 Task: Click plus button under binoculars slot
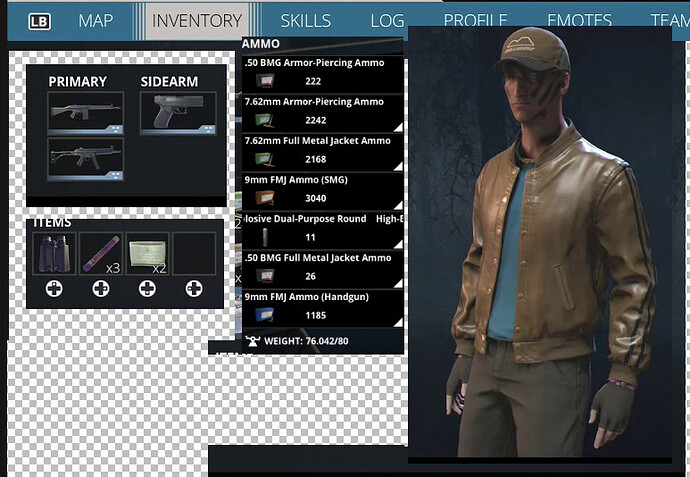point(54,289)
